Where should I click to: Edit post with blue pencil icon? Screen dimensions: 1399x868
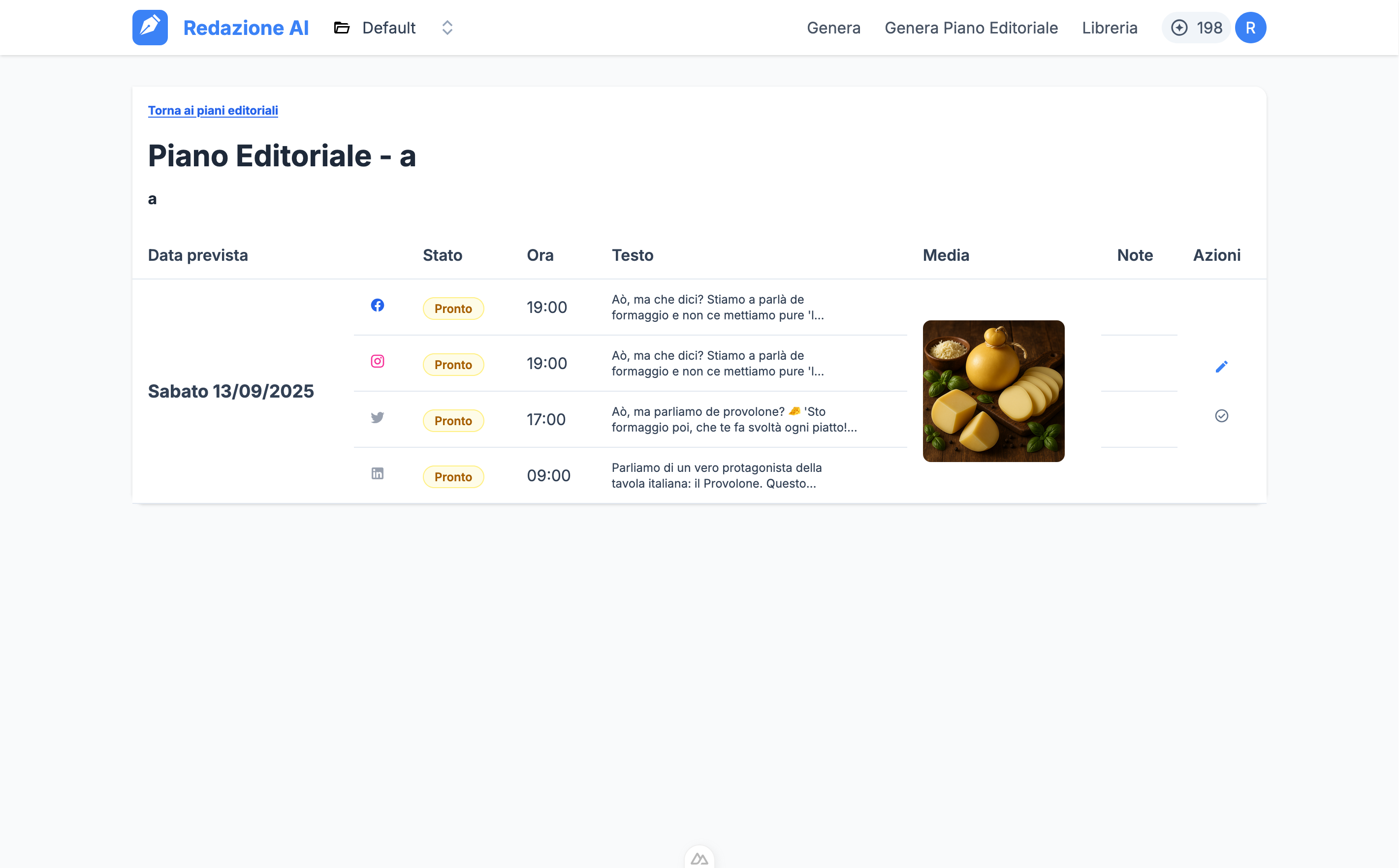(1221, 367)
